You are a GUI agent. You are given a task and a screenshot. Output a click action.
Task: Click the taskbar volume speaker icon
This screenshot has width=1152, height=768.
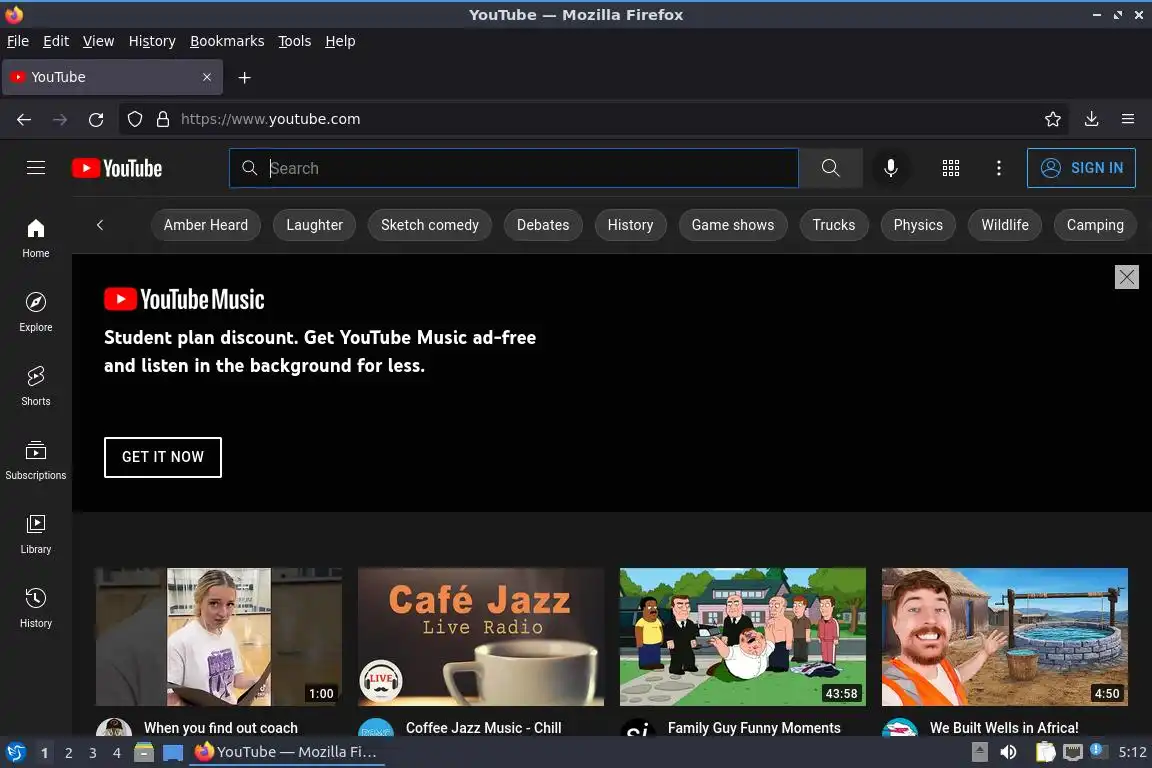(1009, 752)
